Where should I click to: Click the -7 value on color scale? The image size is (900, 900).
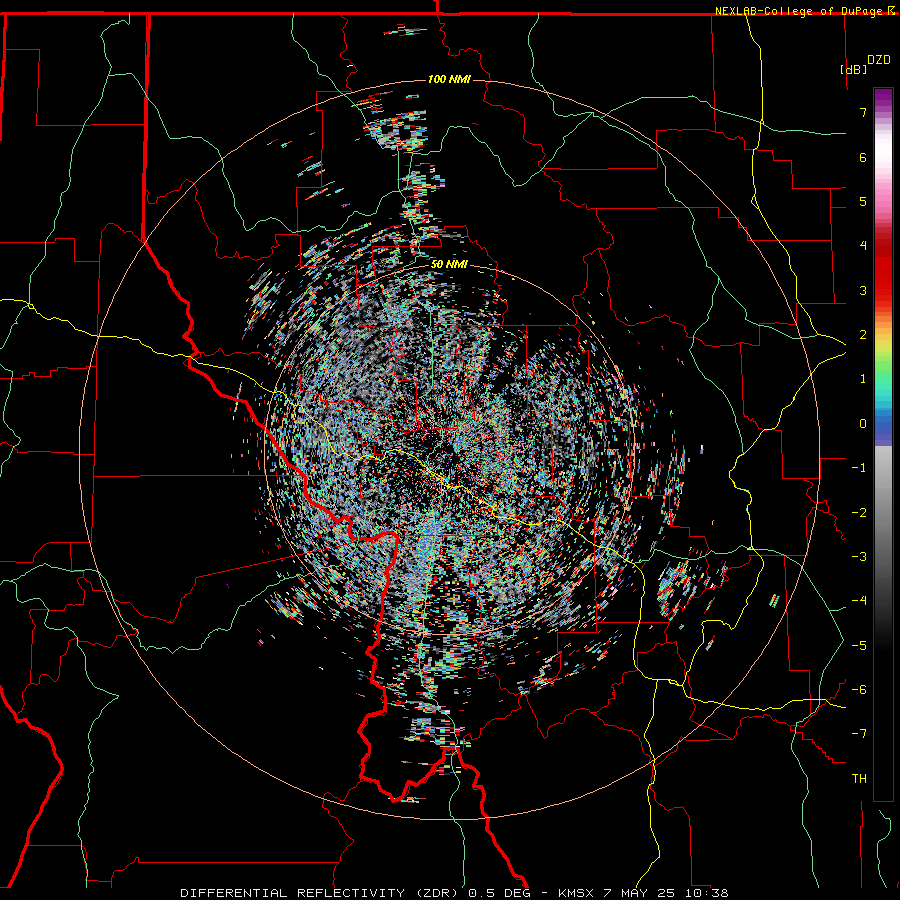pyautogui.click(x=859, y=734)
